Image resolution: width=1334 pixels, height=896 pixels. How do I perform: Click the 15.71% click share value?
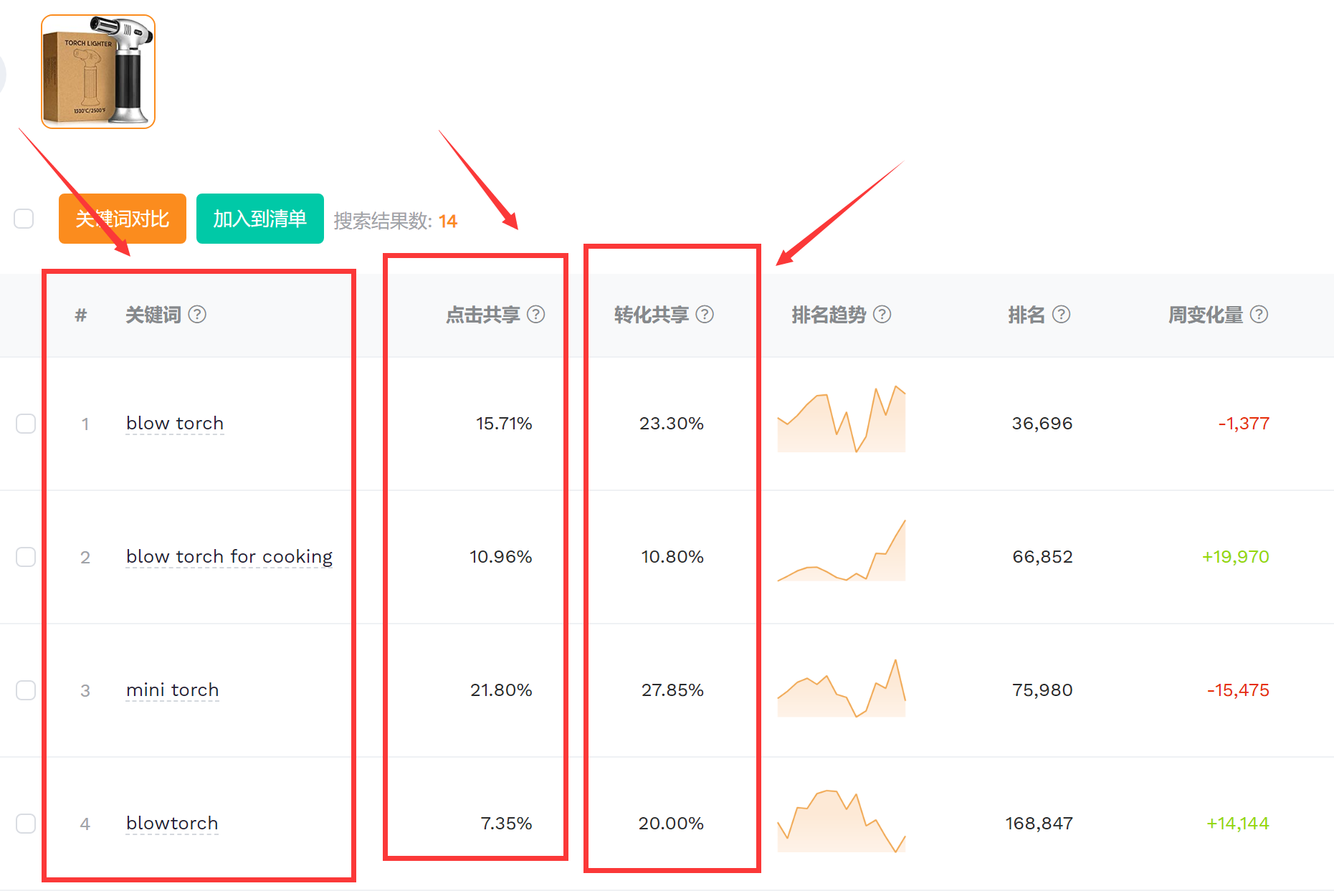pos(504,424)
